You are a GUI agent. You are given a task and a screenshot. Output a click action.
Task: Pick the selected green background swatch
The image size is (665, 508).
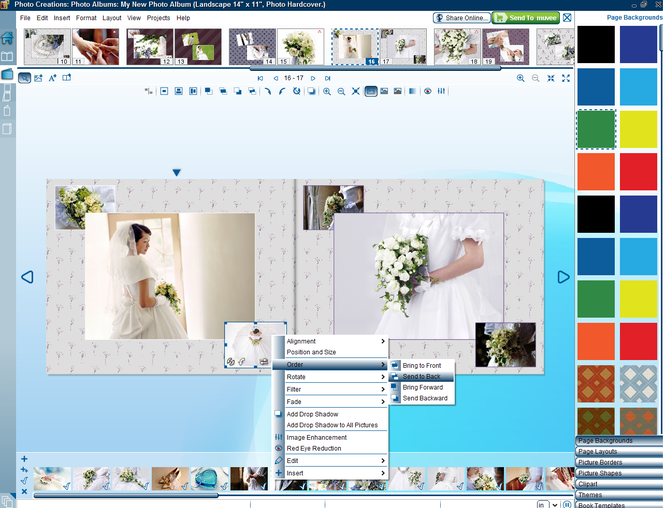(x=595, y=129)
